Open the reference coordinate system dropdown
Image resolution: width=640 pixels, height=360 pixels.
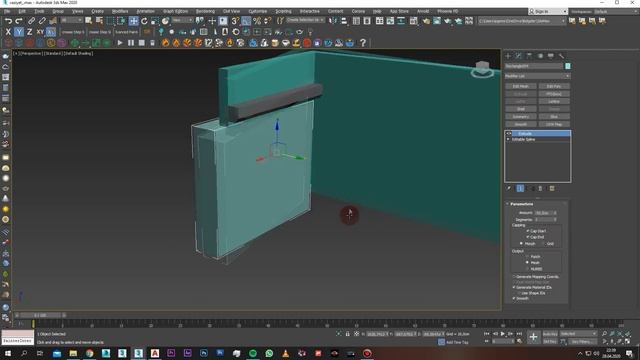[183, 20]
